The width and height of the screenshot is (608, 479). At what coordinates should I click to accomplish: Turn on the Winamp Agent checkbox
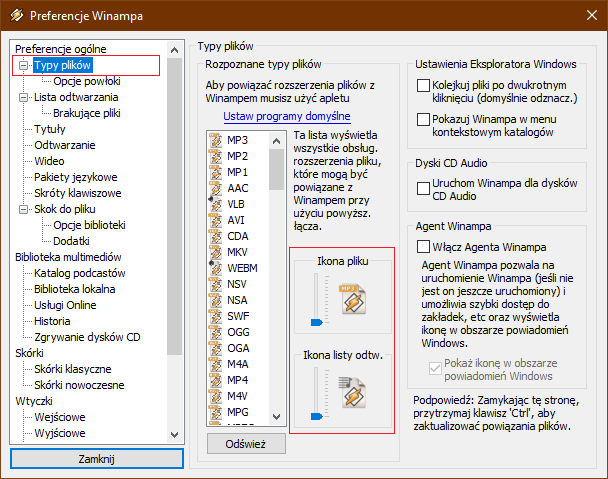point(423,247)
